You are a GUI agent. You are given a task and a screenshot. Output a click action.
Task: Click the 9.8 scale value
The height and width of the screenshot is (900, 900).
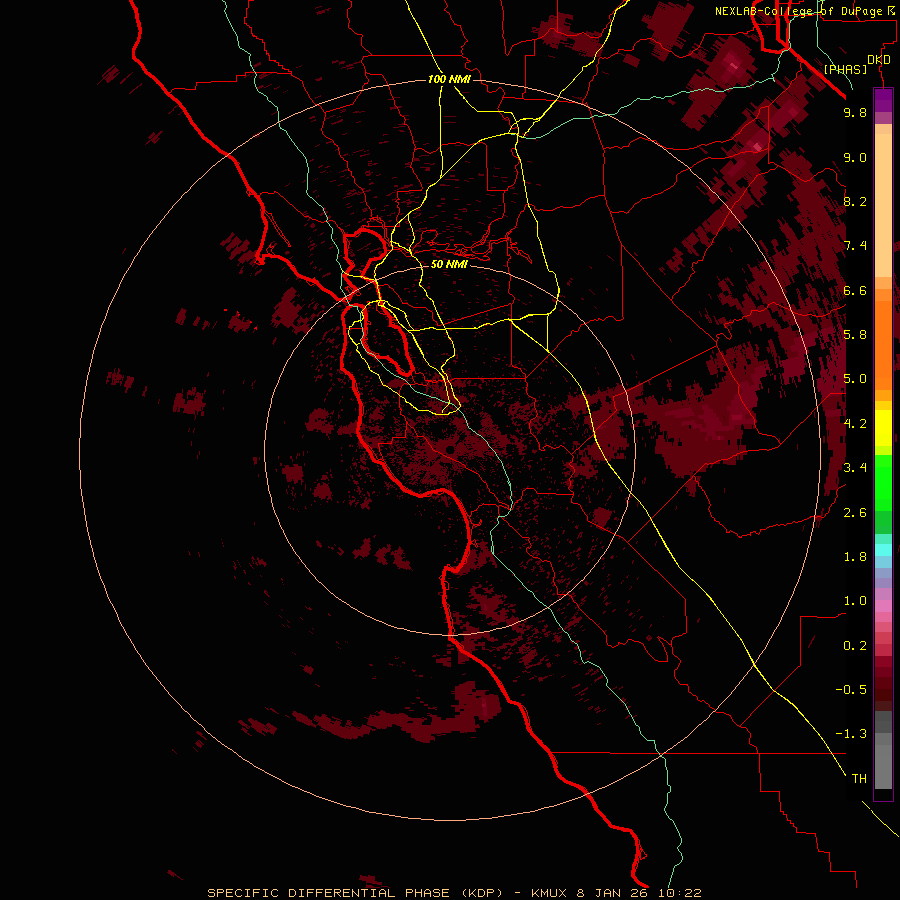coord(855,112)
